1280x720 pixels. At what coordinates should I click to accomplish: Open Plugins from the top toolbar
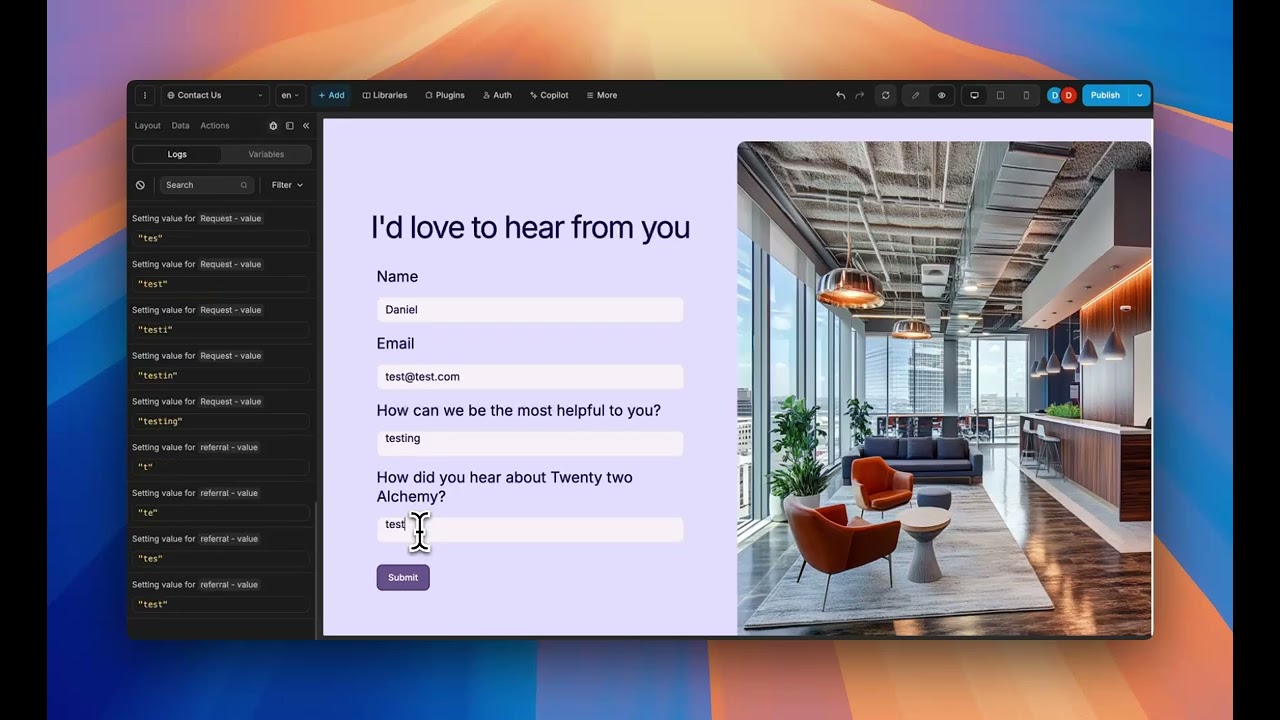tap(444, 95)
